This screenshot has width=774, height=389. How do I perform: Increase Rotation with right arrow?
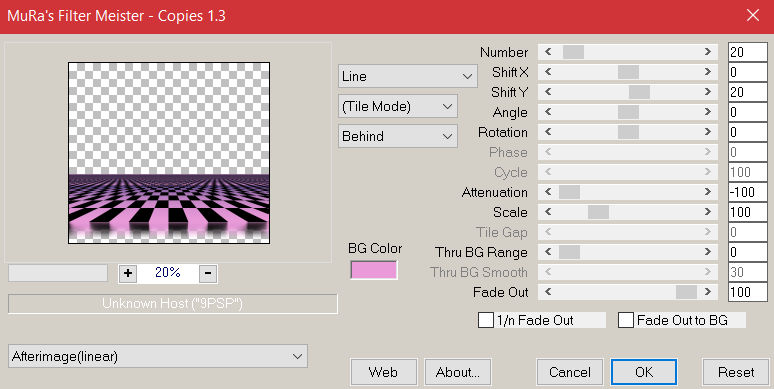click(708, 132)
